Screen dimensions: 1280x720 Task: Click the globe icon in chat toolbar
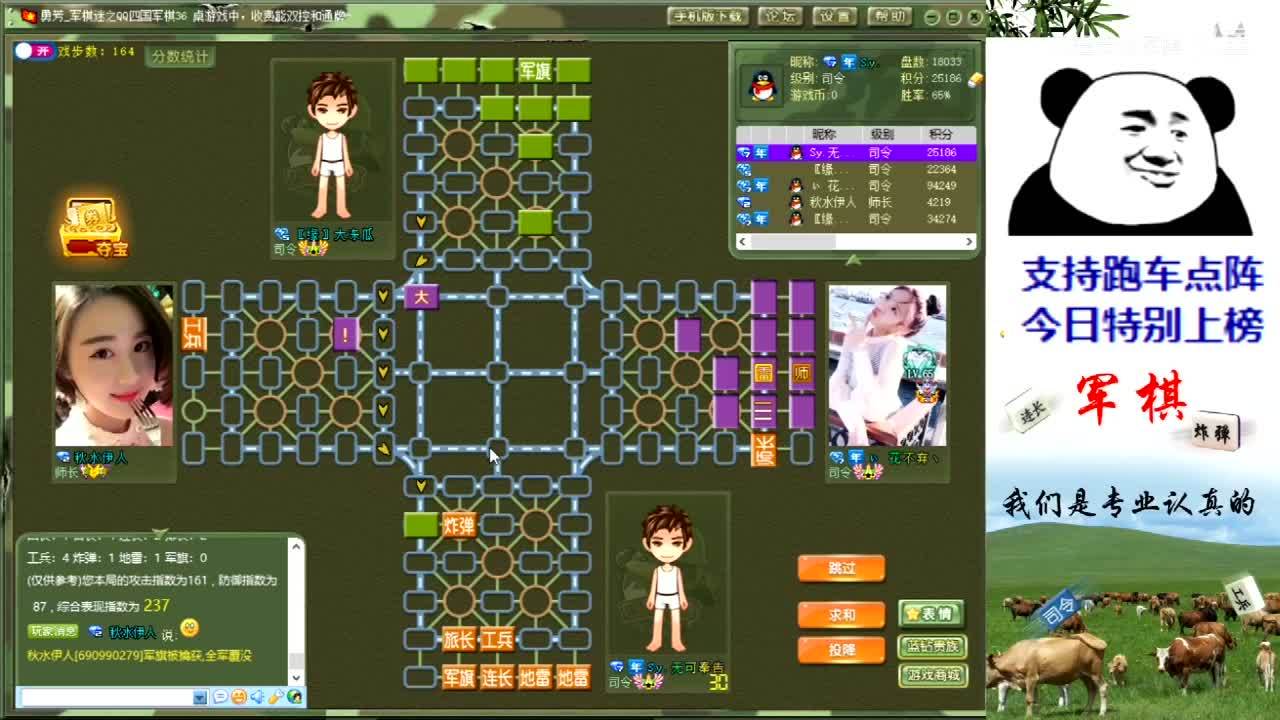click(x=294, y=697)
